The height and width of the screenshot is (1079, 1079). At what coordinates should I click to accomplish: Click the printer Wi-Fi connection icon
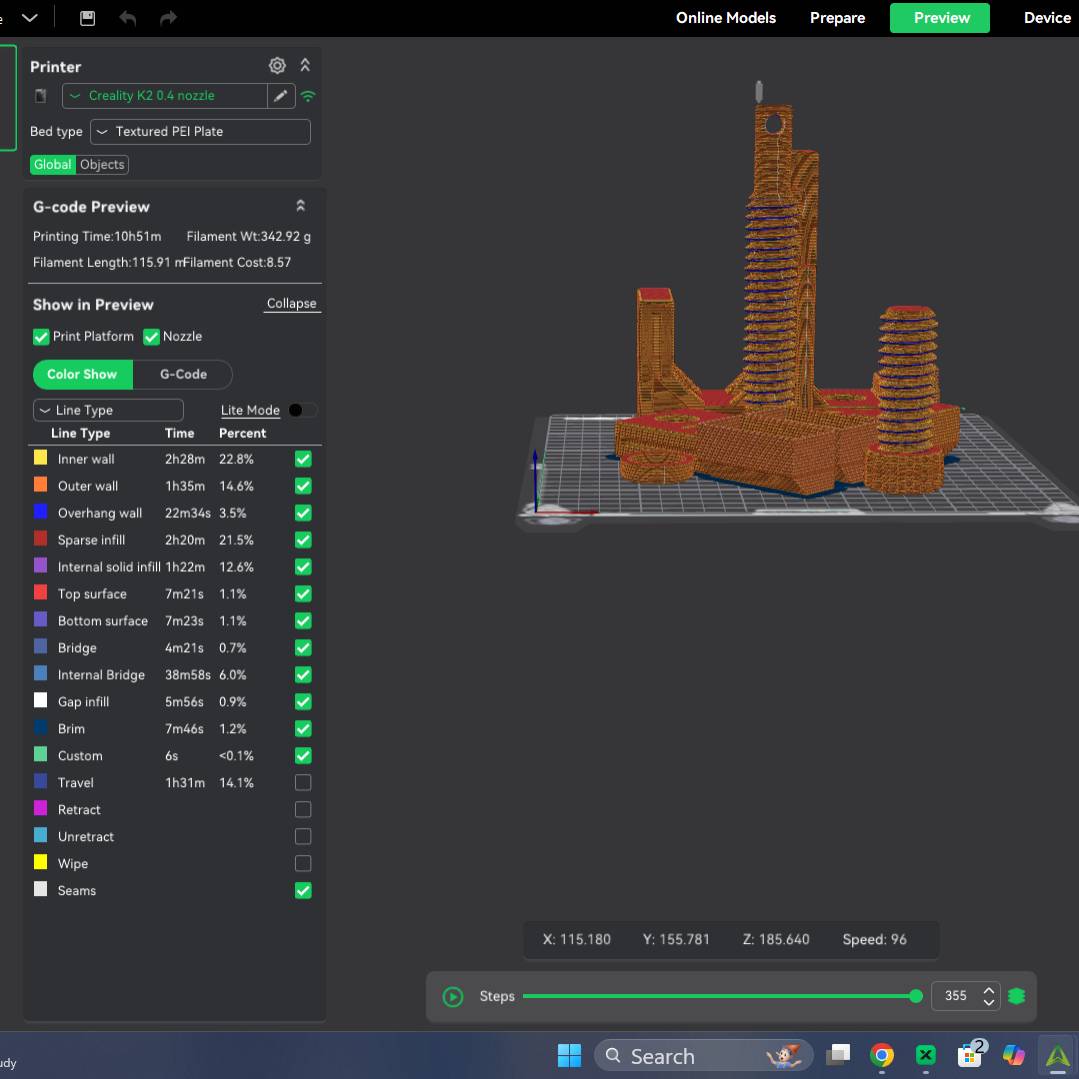click(308, 96)
